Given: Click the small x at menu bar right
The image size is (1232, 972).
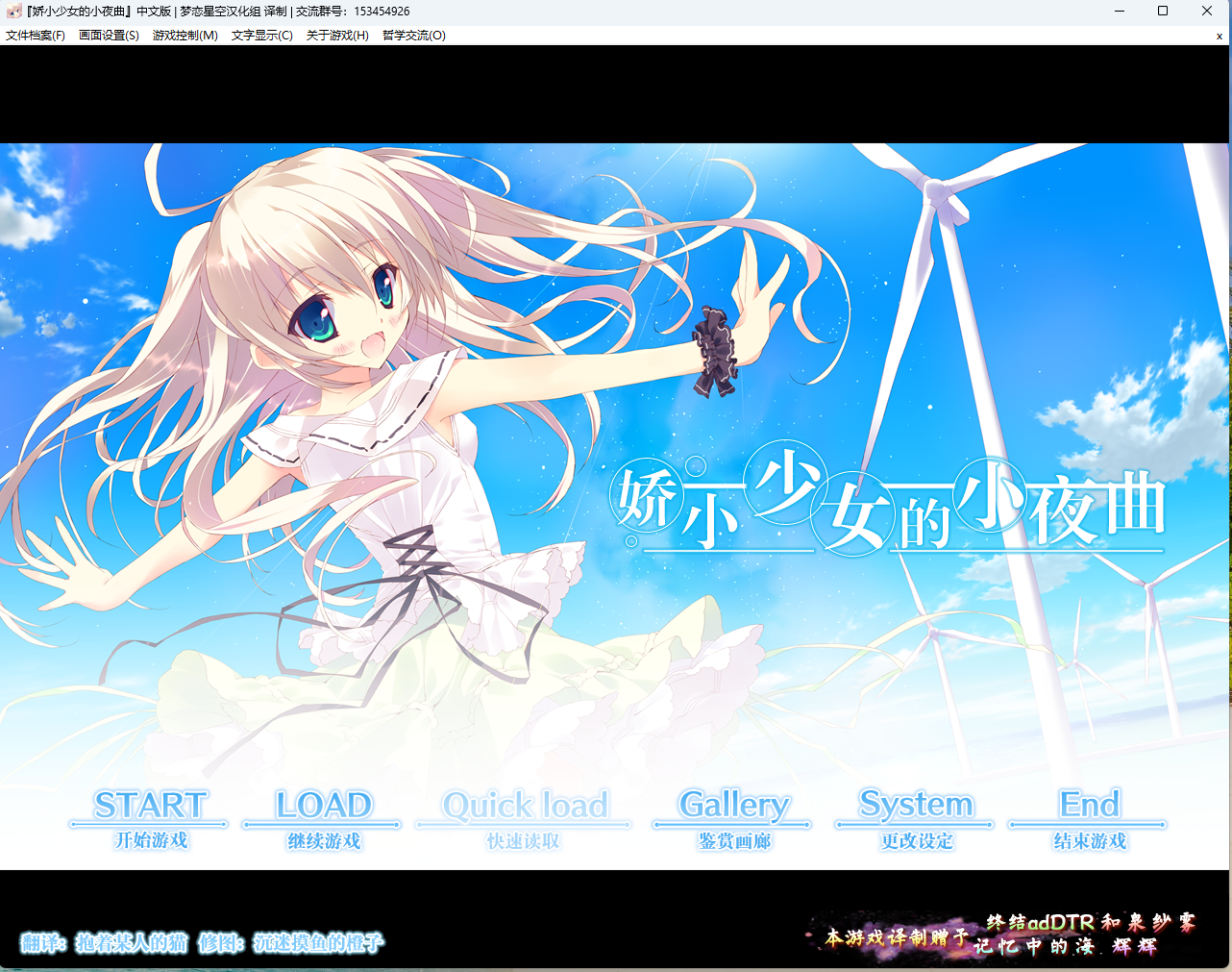Looking at the screenshot, I should [1220, 37].
